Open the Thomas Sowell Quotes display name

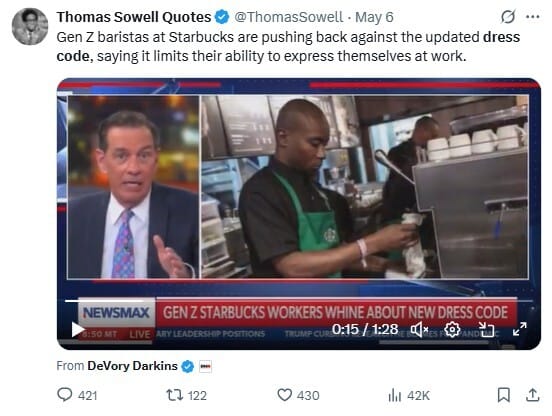point(134,17)
